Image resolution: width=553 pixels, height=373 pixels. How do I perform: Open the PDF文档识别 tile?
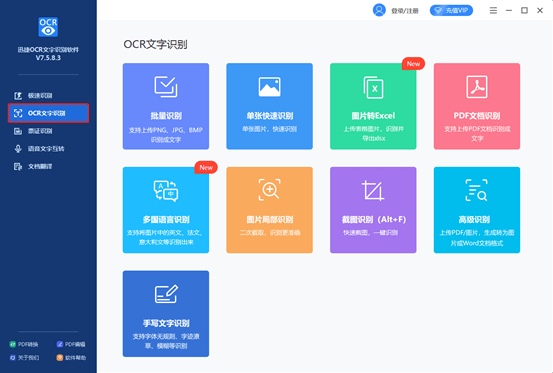477,106
